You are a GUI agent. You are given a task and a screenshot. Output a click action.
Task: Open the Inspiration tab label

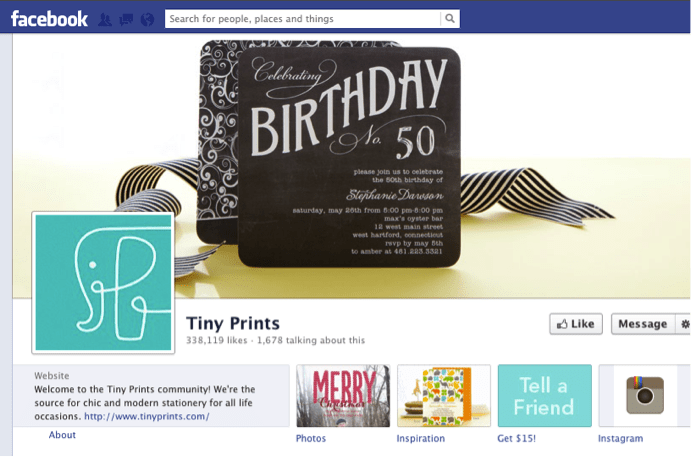pyautogui.click(x=420, y=438)
